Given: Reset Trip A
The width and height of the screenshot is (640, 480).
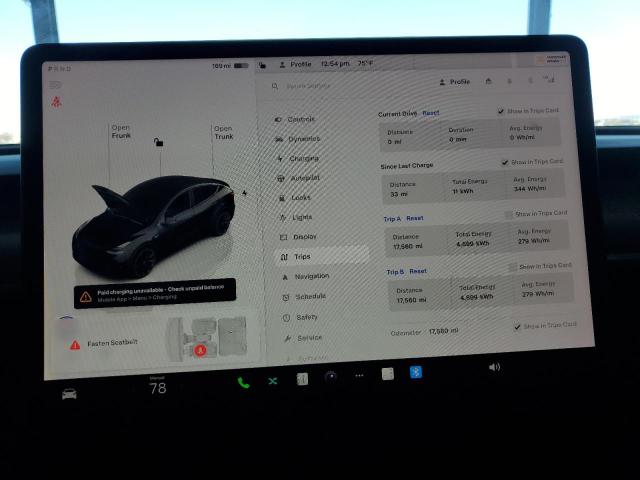Looking at the screenshot, I should click(x=415, y=218).
